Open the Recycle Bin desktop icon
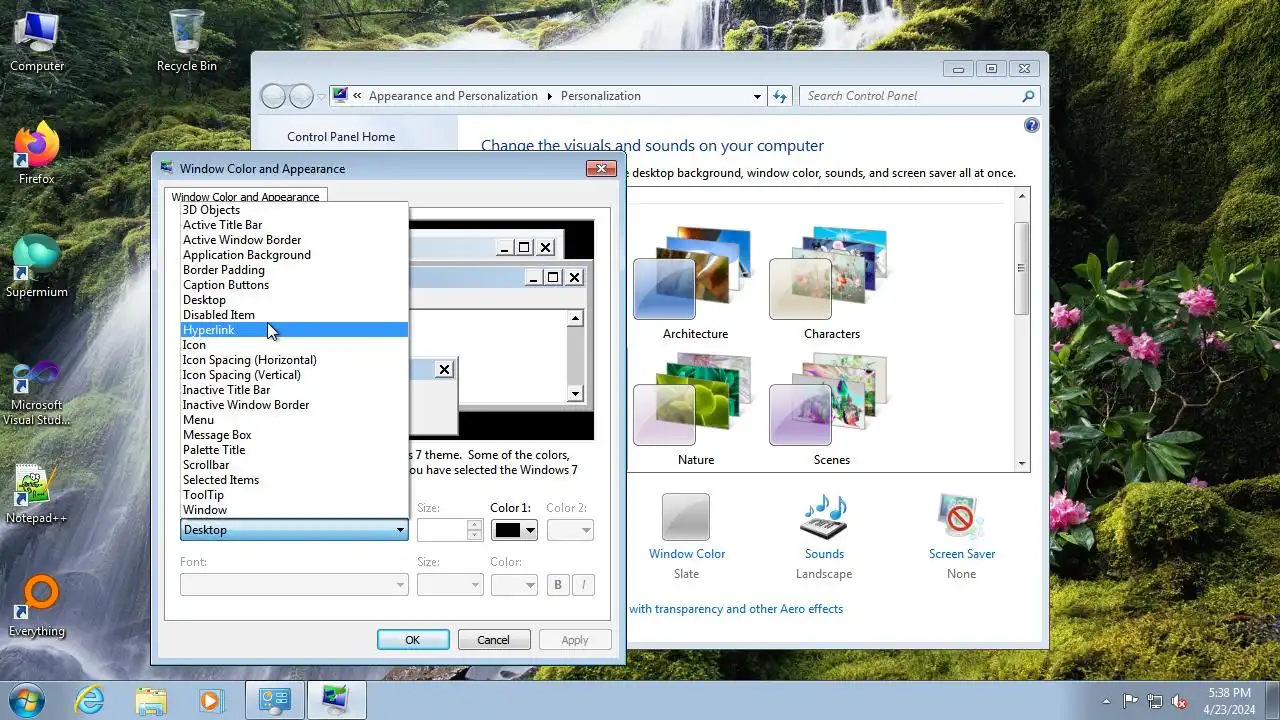 pos(186,42)
